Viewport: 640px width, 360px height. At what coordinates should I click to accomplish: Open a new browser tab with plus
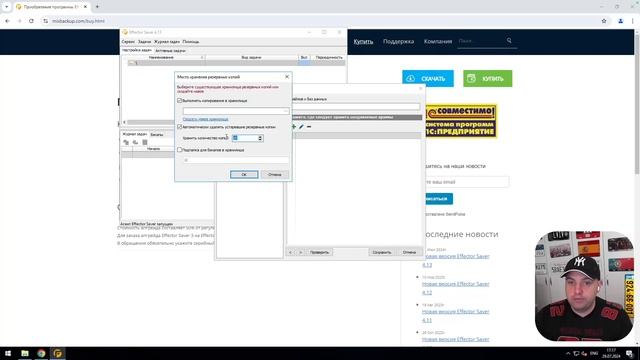(97, 7)
